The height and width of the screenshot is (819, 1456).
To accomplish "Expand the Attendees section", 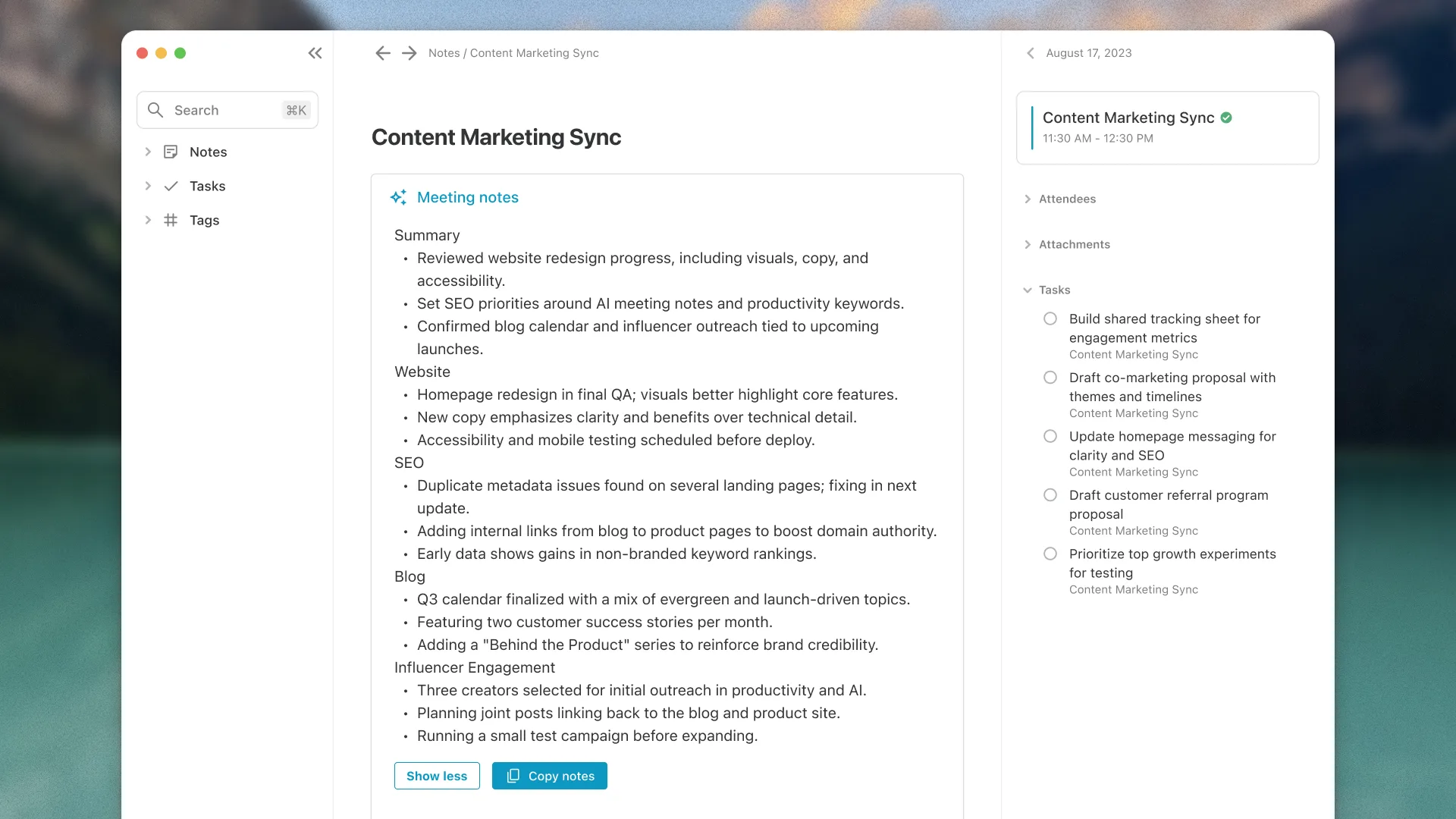I will [1028, 199].
